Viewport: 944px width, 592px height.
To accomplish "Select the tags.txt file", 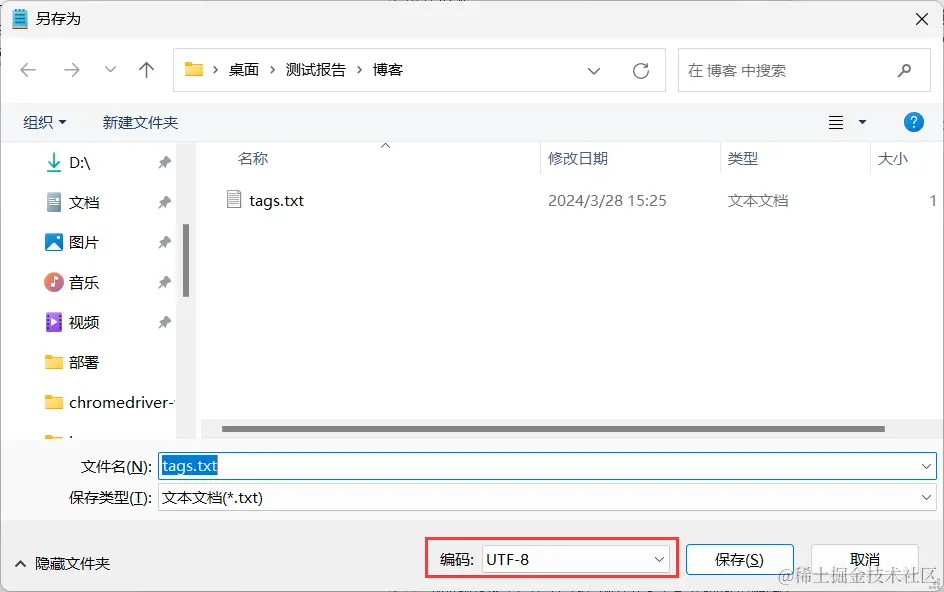I will pos(276,200).
